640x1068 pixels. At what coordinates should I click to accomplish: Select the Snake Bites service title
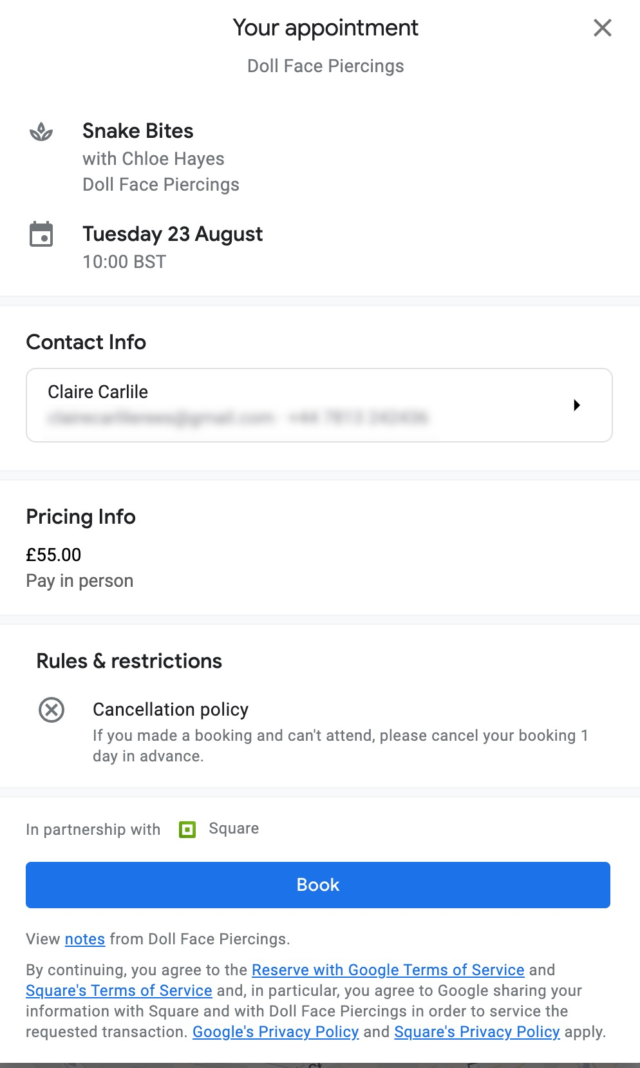coord(137,131)
